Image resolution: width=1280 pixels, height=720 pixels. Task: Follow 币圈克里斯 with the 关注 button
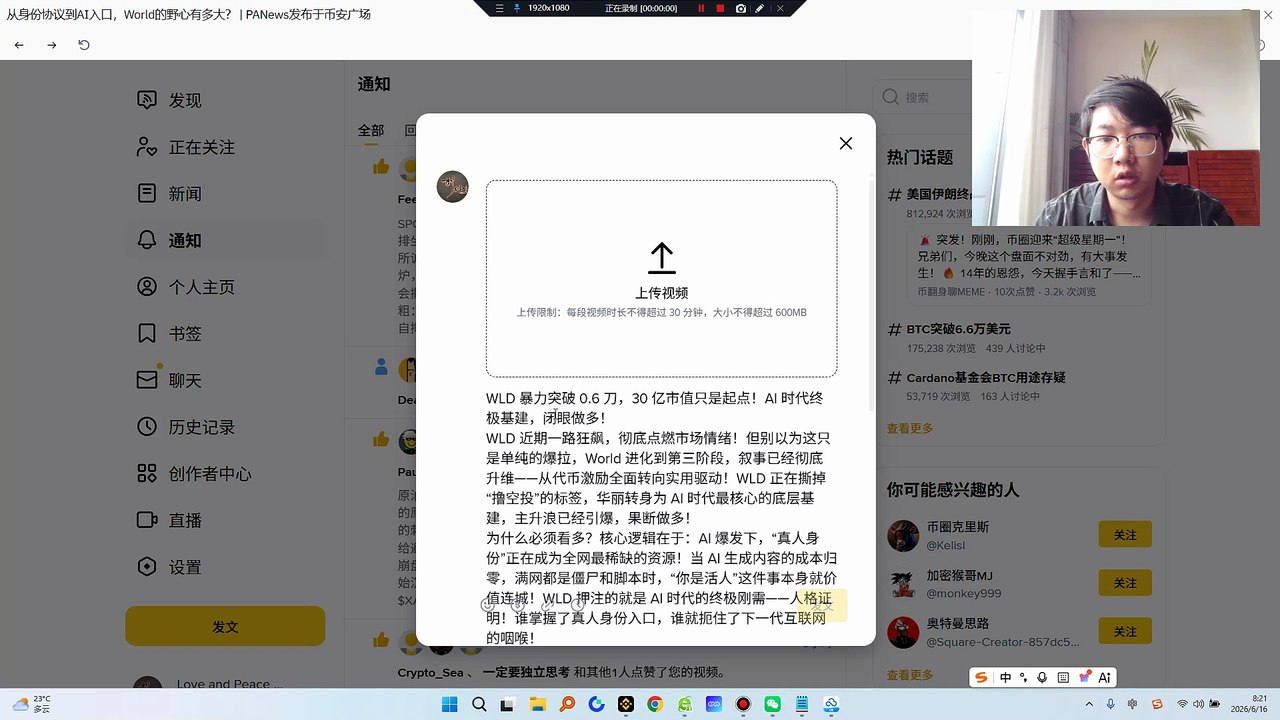(1125, 535)
